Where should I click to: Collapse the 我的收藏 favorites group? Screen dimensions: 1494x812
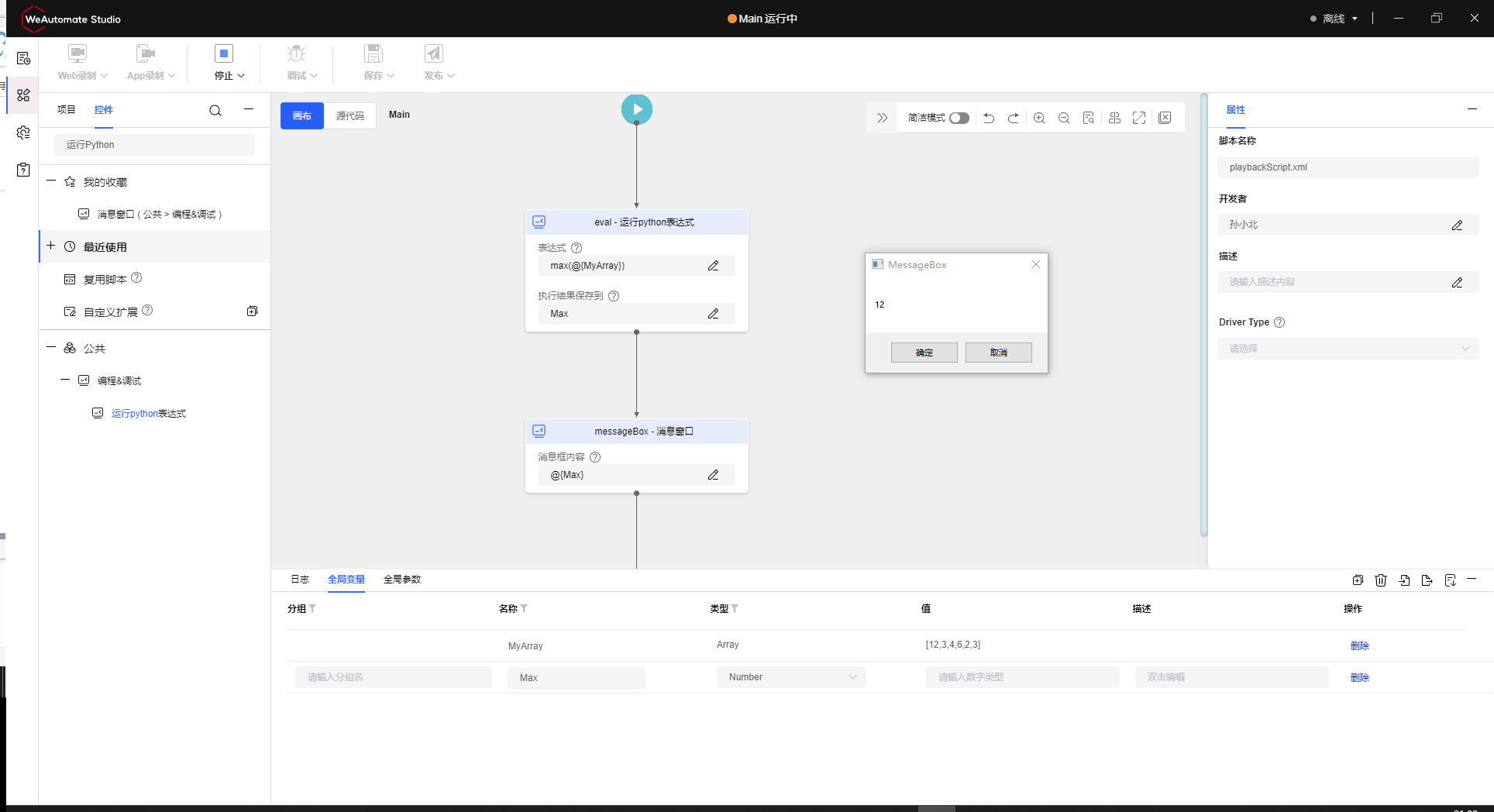(x=51, y=181)
